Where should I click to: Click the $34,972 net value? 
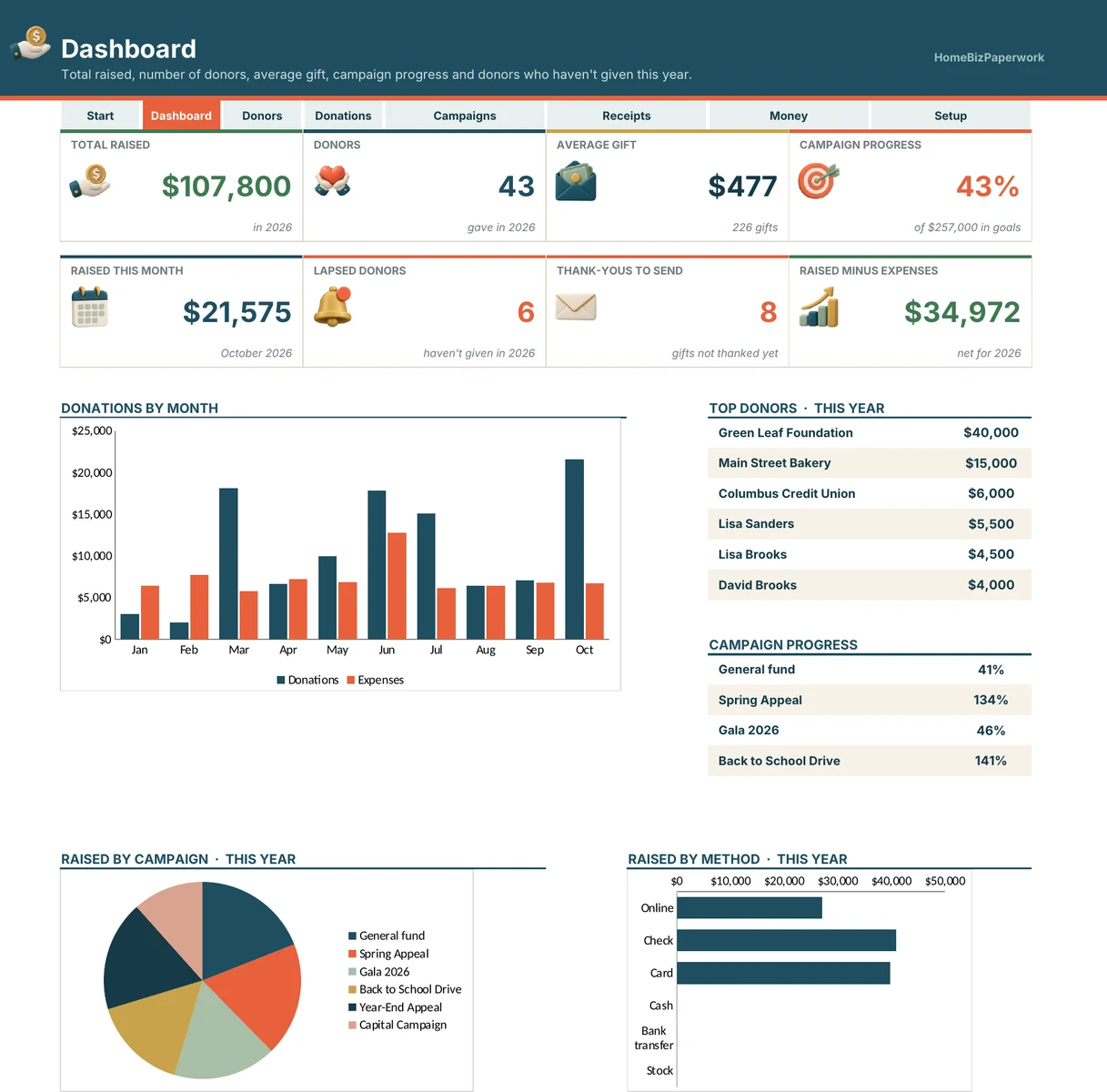coord(962,311)
